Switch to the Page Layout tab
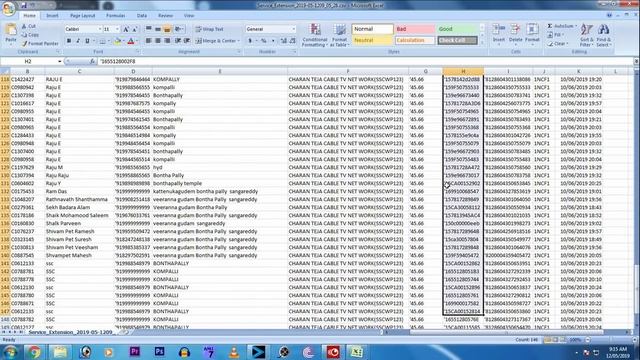The image size is (640, 360). (82, 16)
